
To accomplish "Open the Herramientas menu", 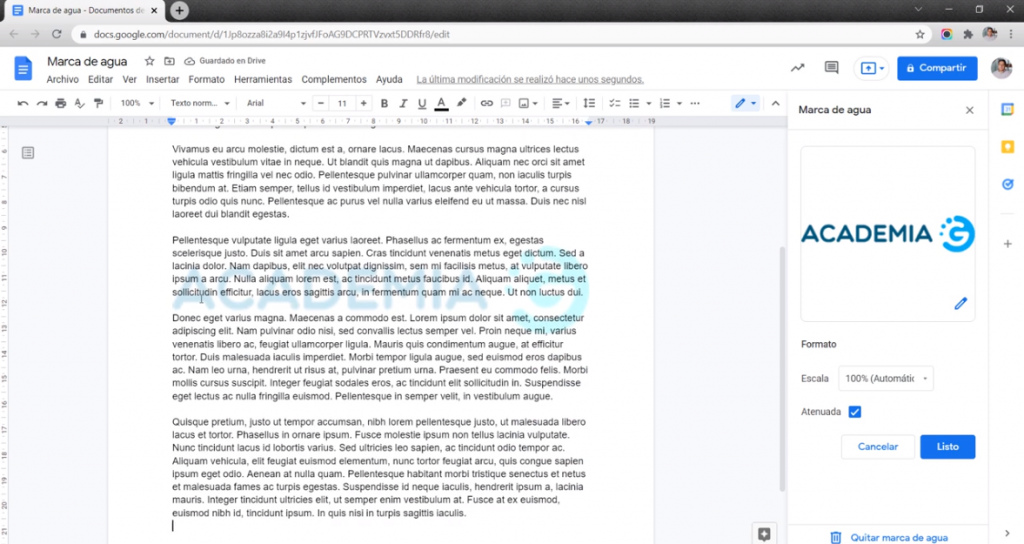I will [x=263, y=79].
